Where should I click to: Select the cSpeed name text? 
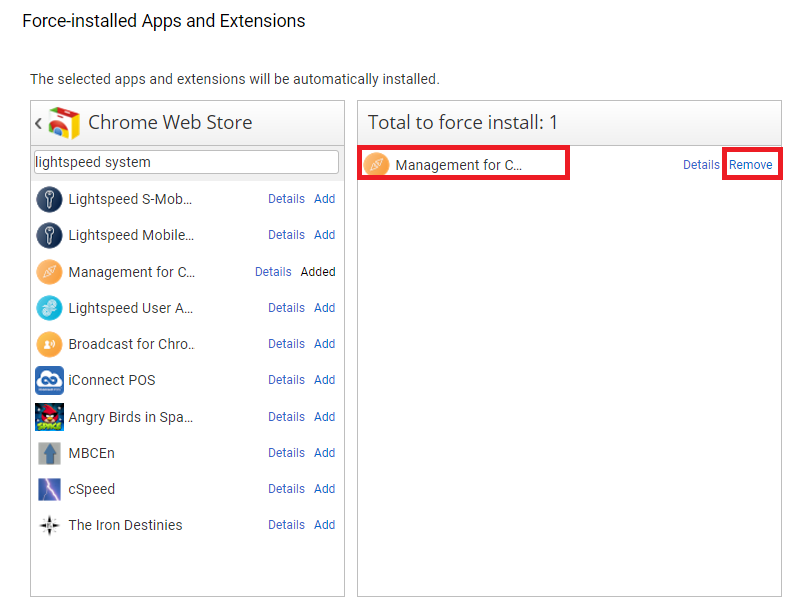point(91,489)
